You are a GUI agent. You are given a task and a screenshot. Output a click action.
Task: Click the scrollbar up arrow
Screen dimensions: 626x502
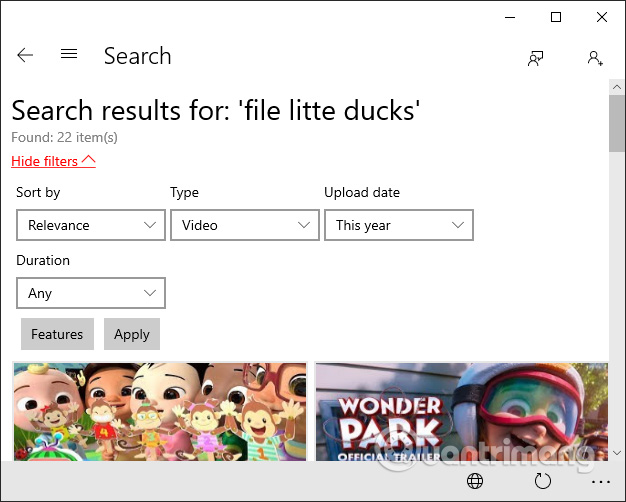click(617, 87)
